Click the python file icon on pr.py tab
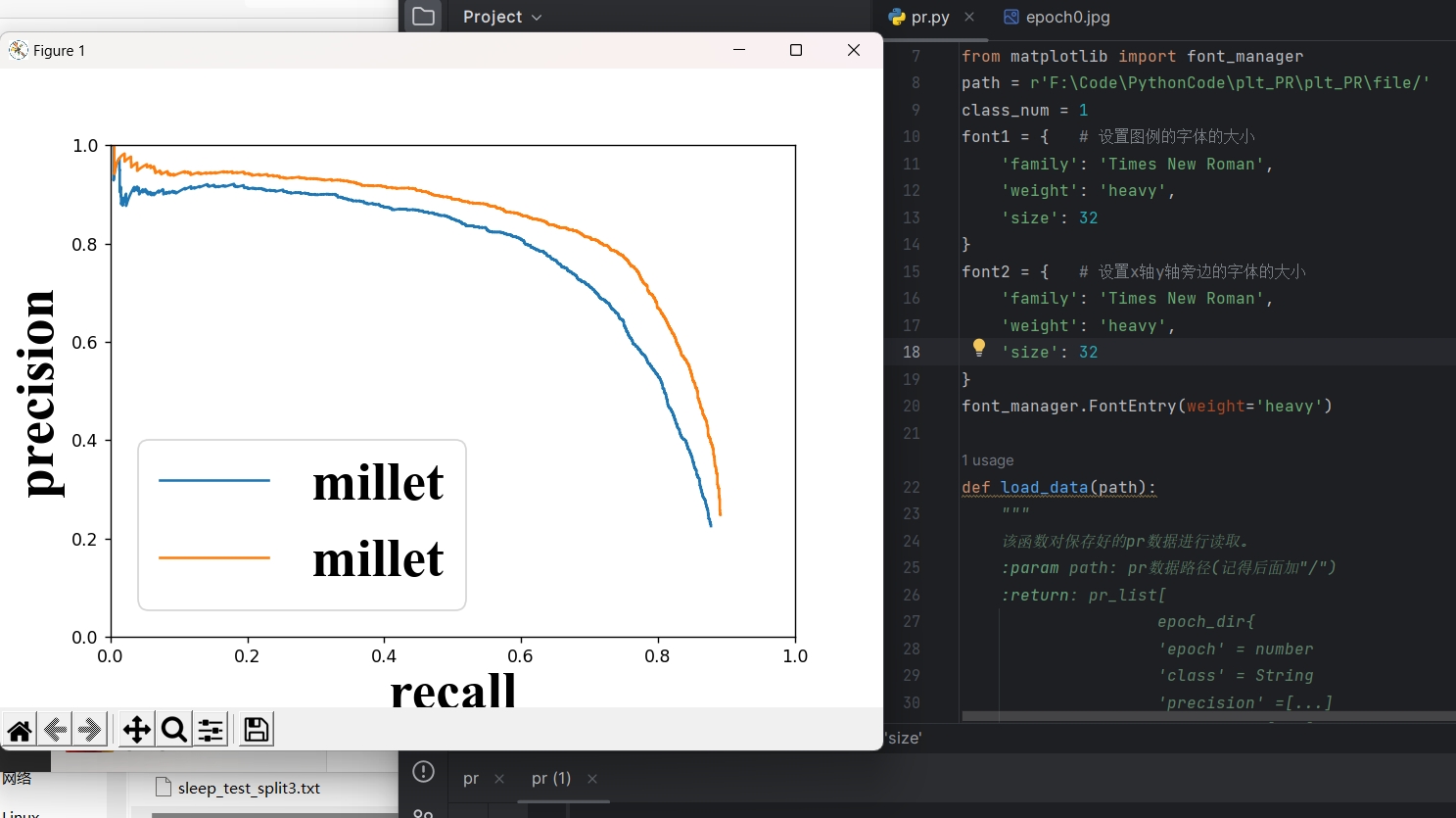This screenshot has width=1456, height=818. coord(897,17)
